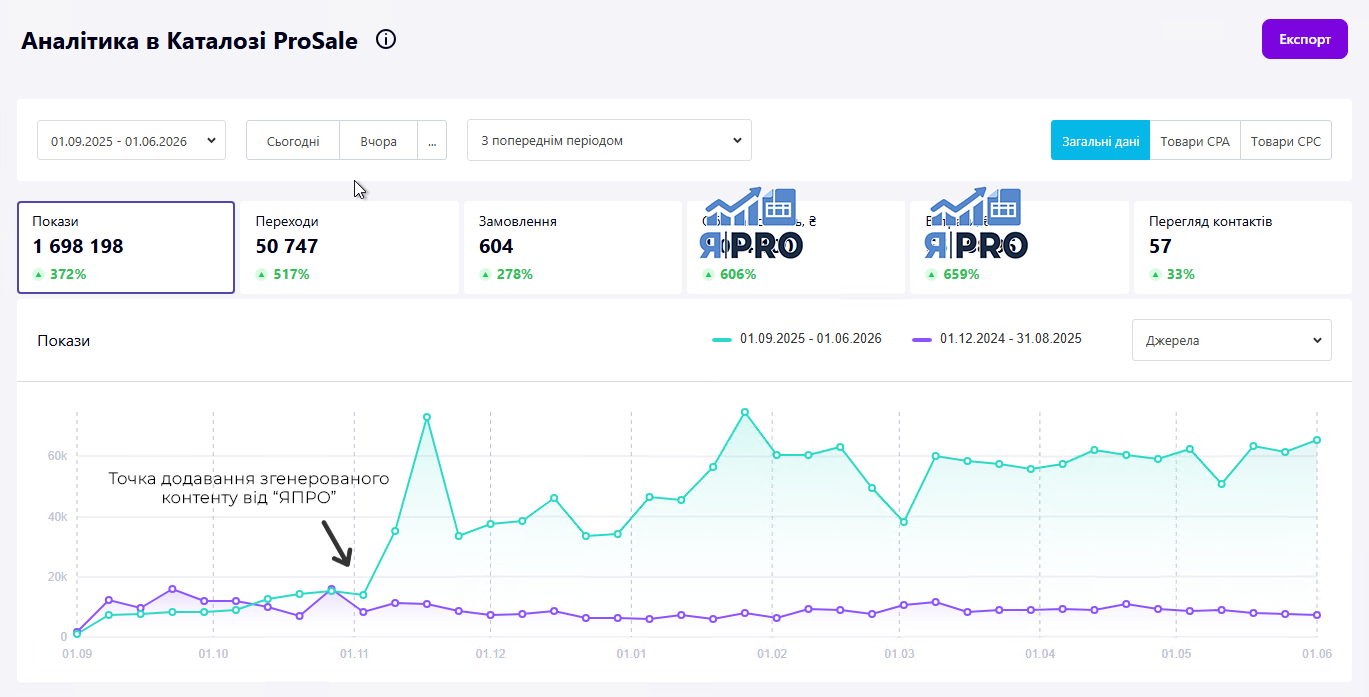Click the green growth arrow under Переходи

coord(261,274)
